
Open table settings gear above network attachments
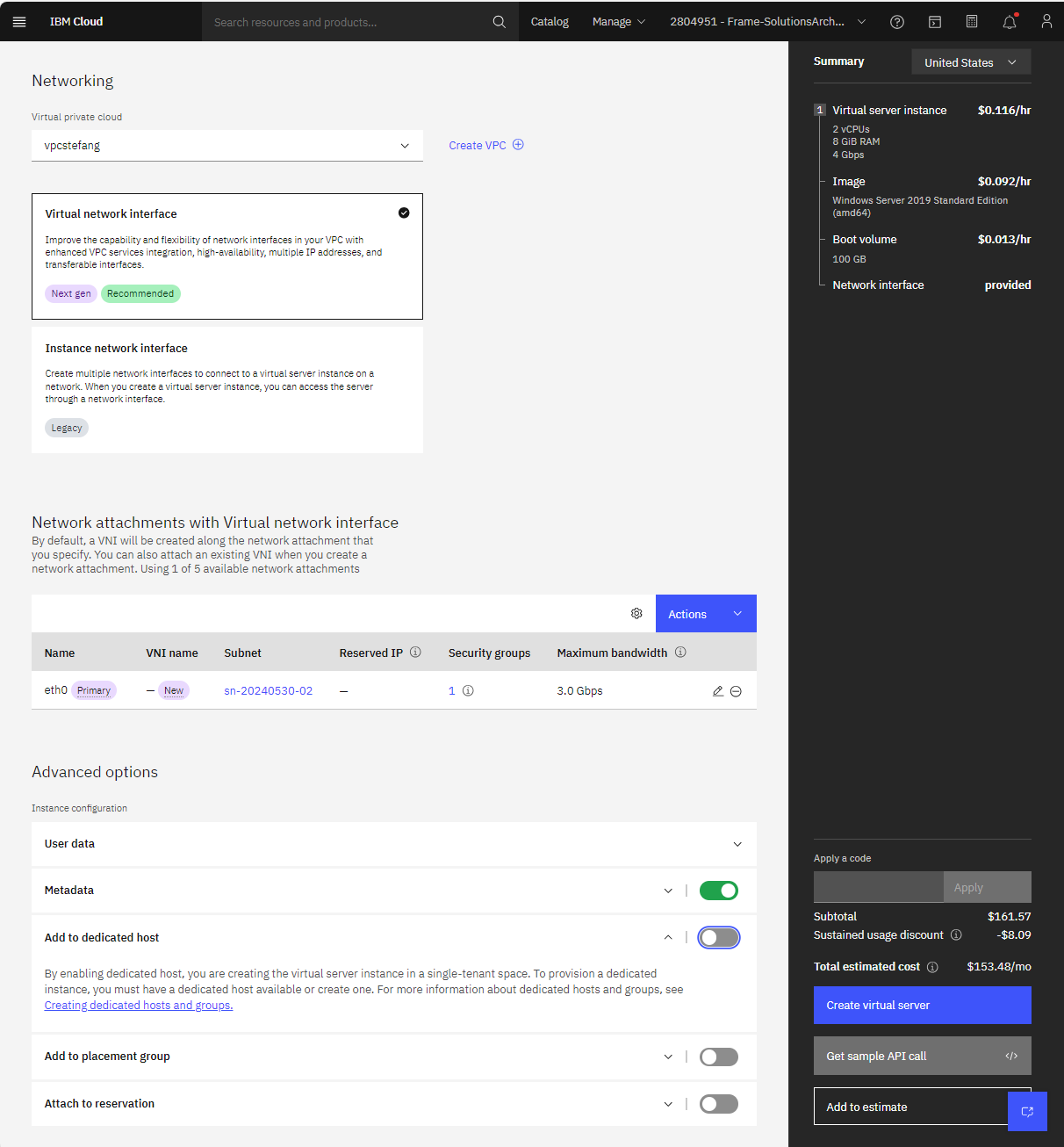pyautogui.click(x=636, y=613)
